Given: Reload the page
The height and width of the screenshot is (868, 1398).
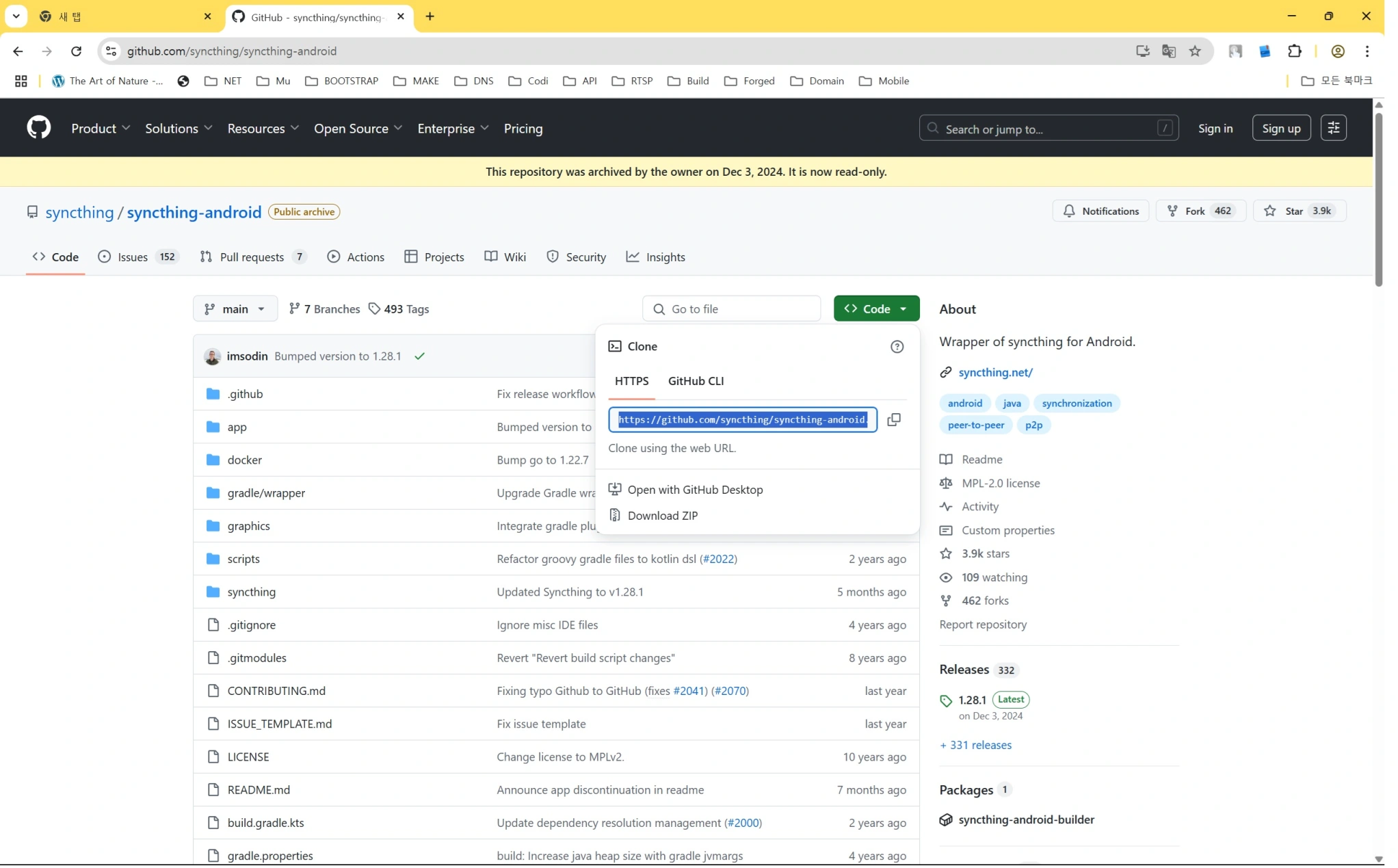Looking at the screenshot, I should click(76, 51).
